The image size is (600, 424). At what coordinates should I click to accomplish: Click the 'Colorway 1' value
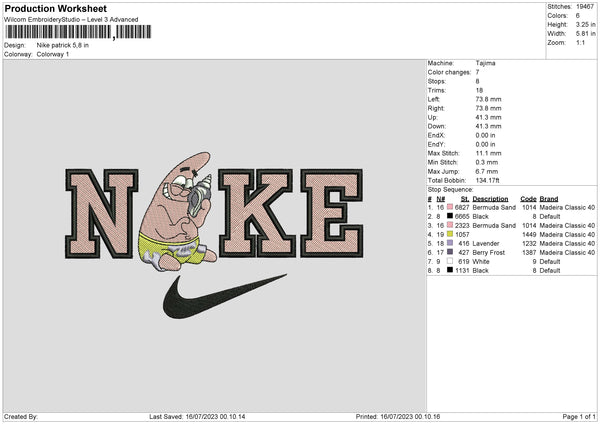click(x=53, y=54)
